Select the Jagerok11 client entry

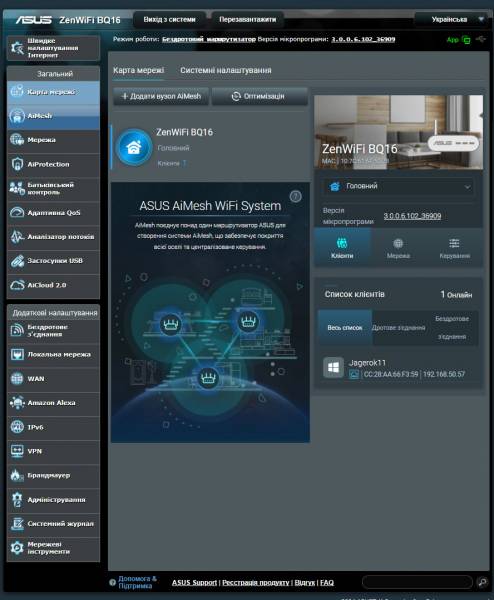coord(398,368)
